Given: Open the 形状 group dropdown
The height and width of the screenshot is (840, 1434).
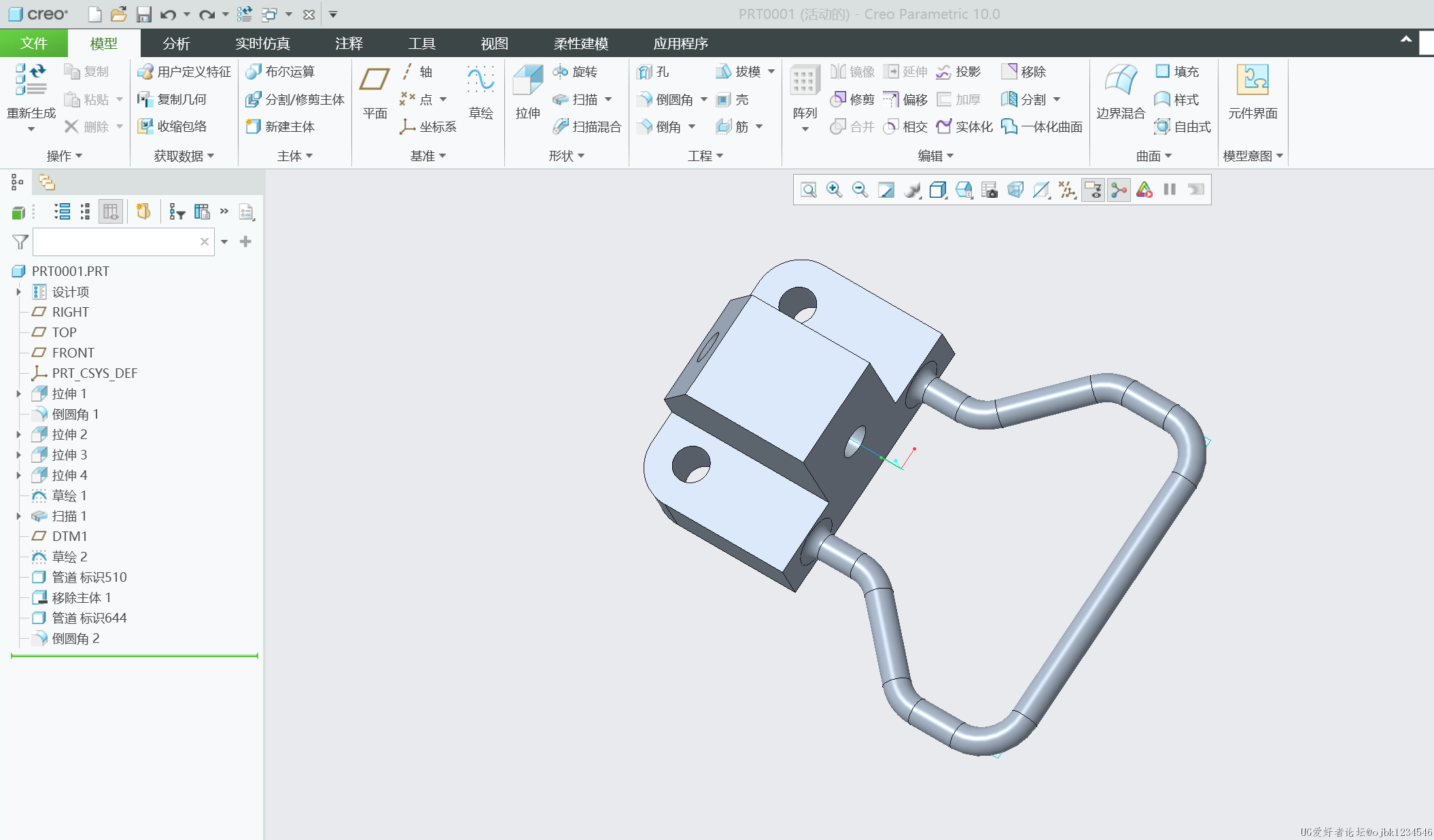Looking at the screenshot, I should pos(567,156).
